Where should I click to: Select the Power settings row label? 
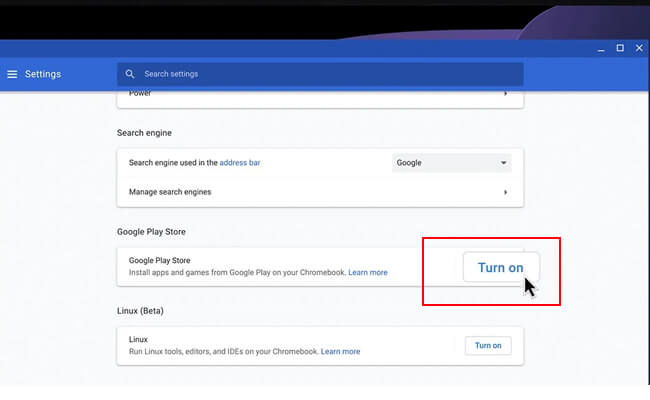tap(140, 94)
